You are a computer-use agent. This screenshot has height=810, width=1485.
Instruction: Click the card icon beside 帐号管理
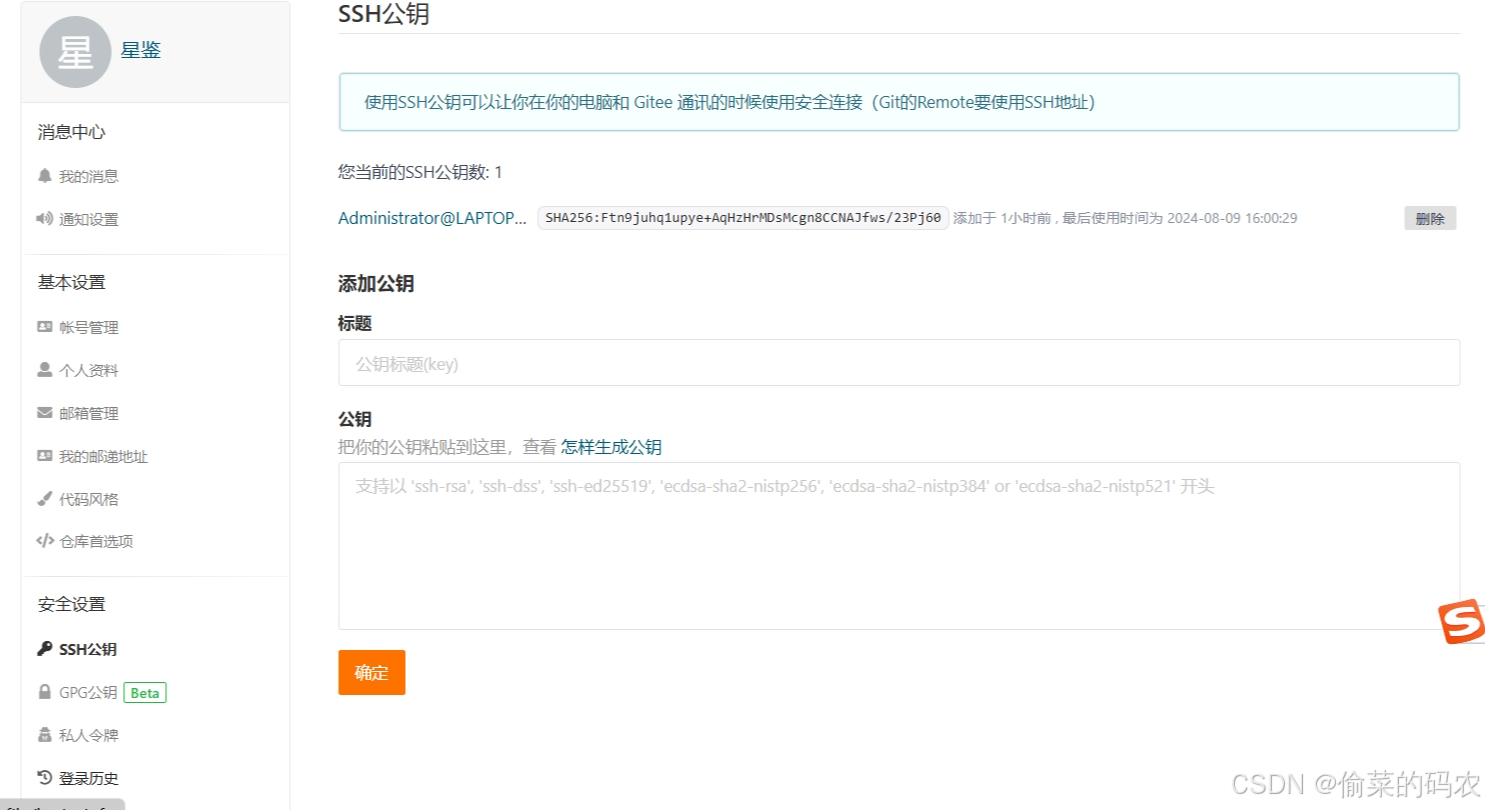45,327
